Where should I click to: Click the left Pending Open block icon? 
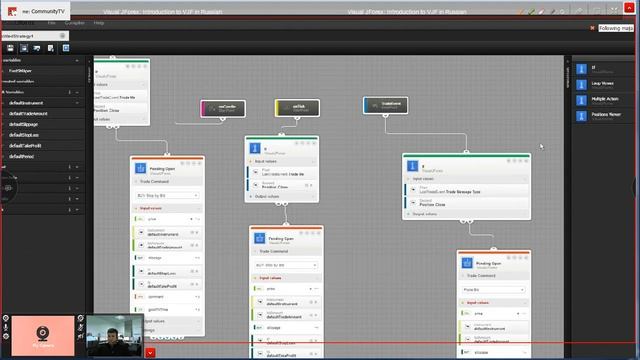click(140, 168)
